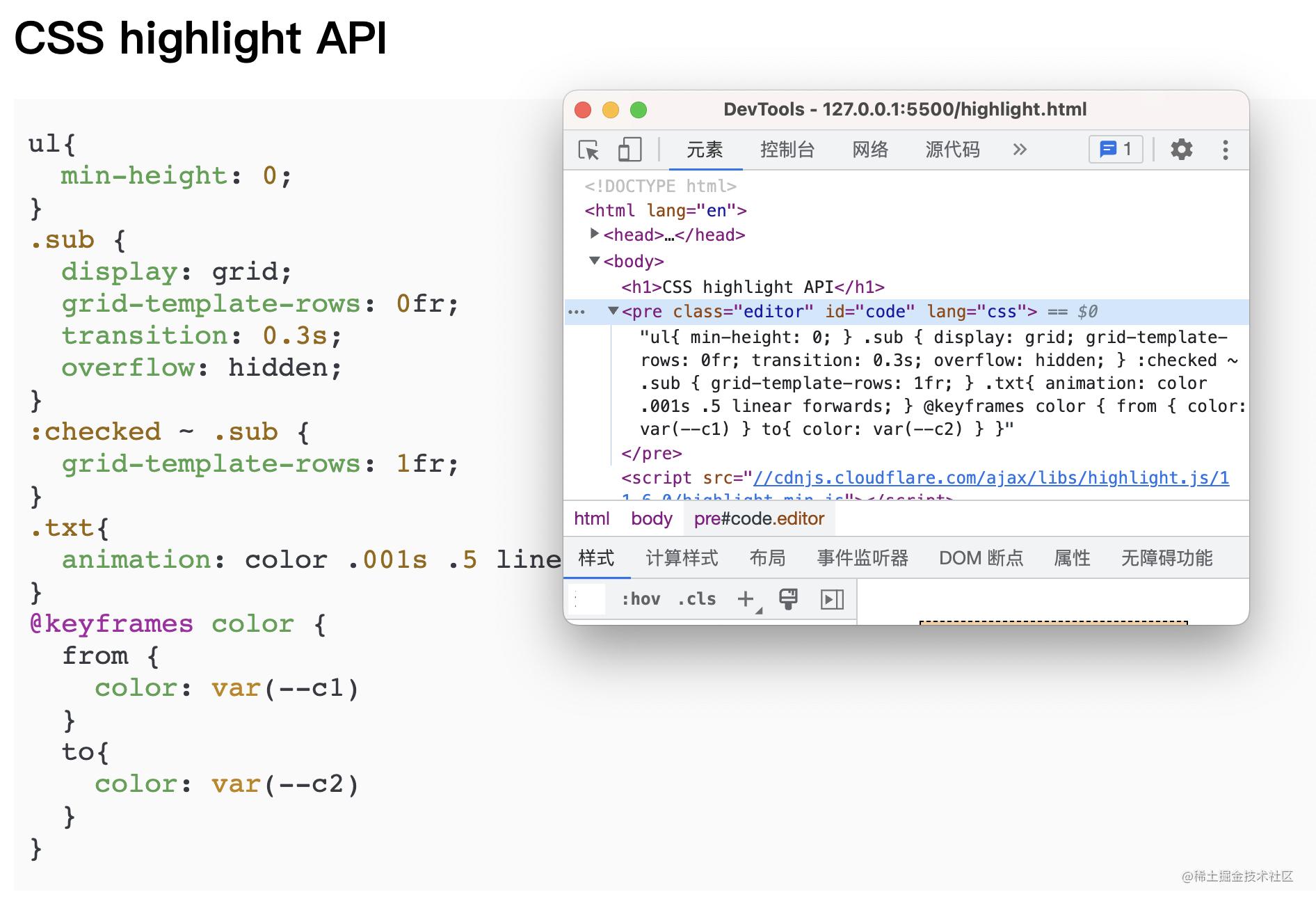
Task: Toggle rendering emulation paintbrush icon
Action: point(788,599)
